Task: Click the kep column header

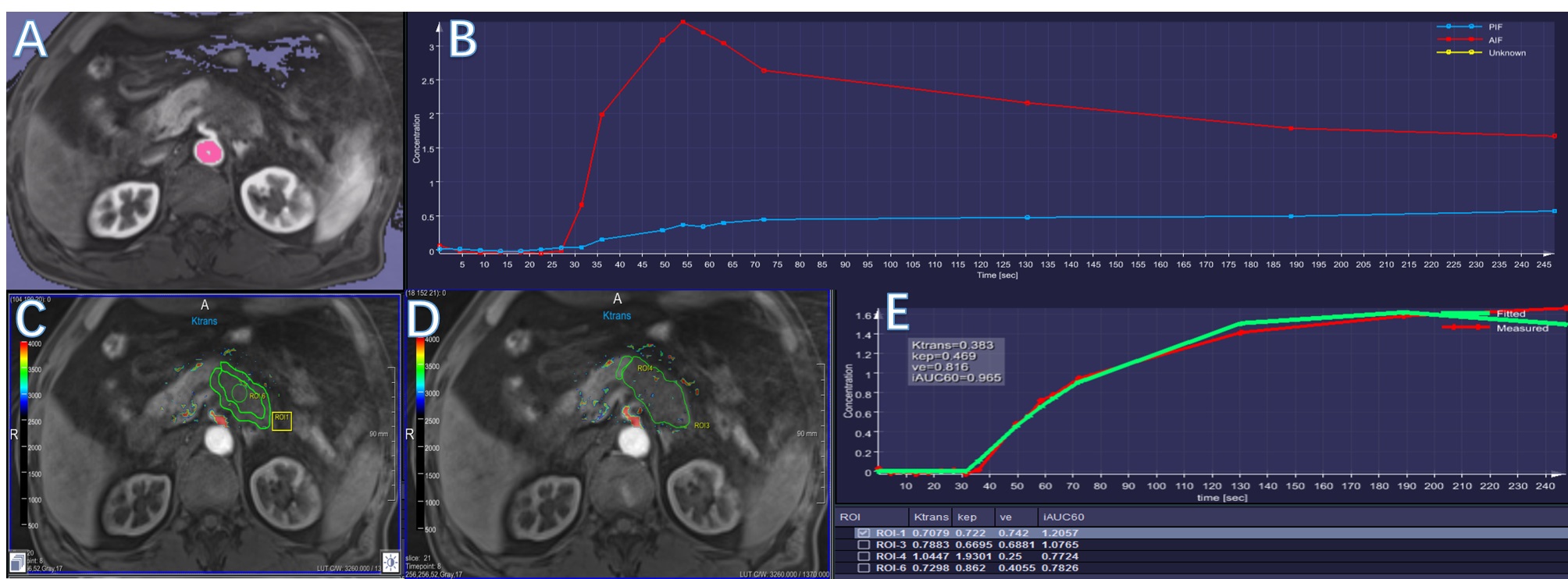Action: pyautogui.click(x=967, y=517)
